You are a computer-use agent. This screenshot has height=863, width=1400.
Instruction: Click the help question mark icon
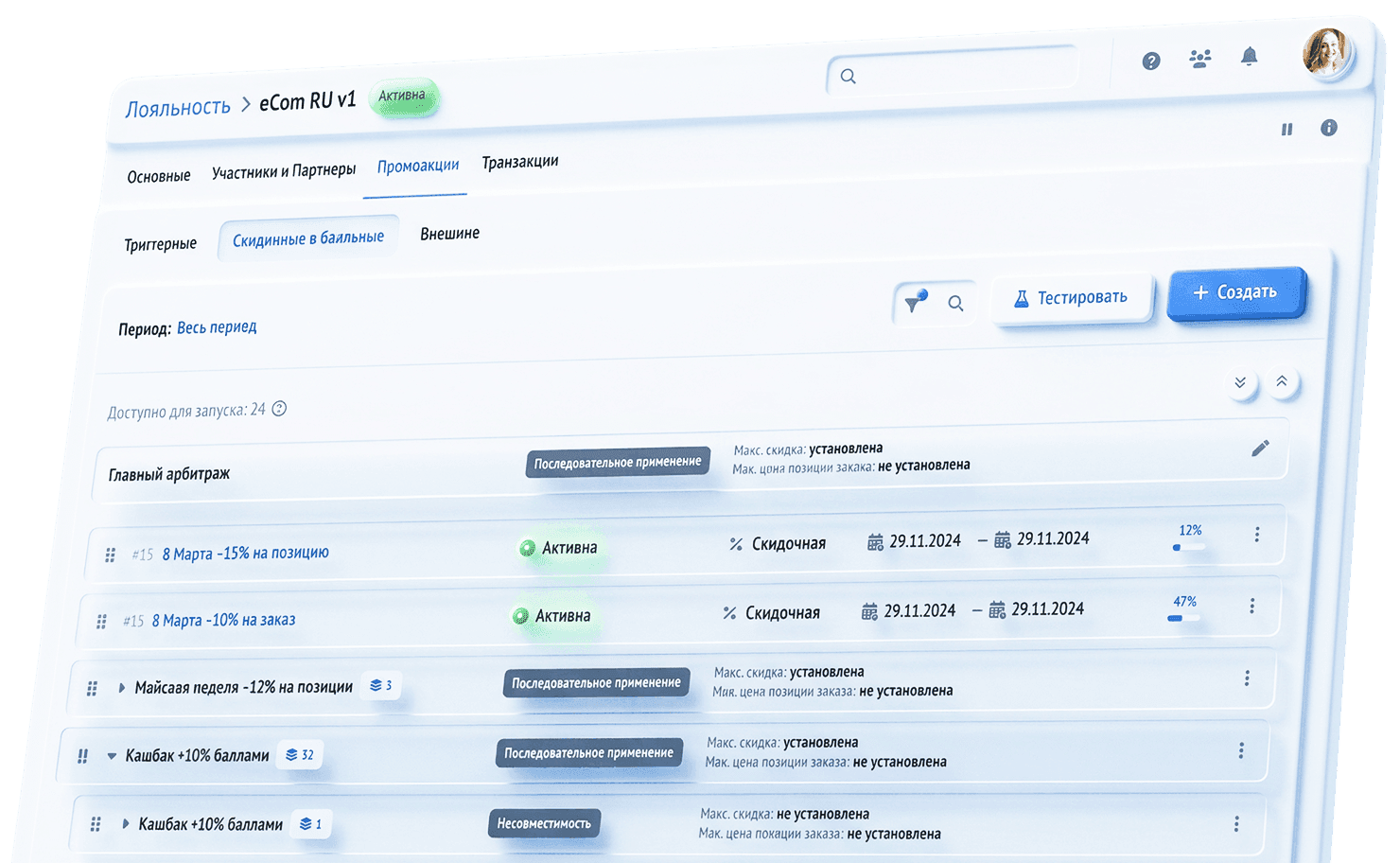(x=1150, y=62)
